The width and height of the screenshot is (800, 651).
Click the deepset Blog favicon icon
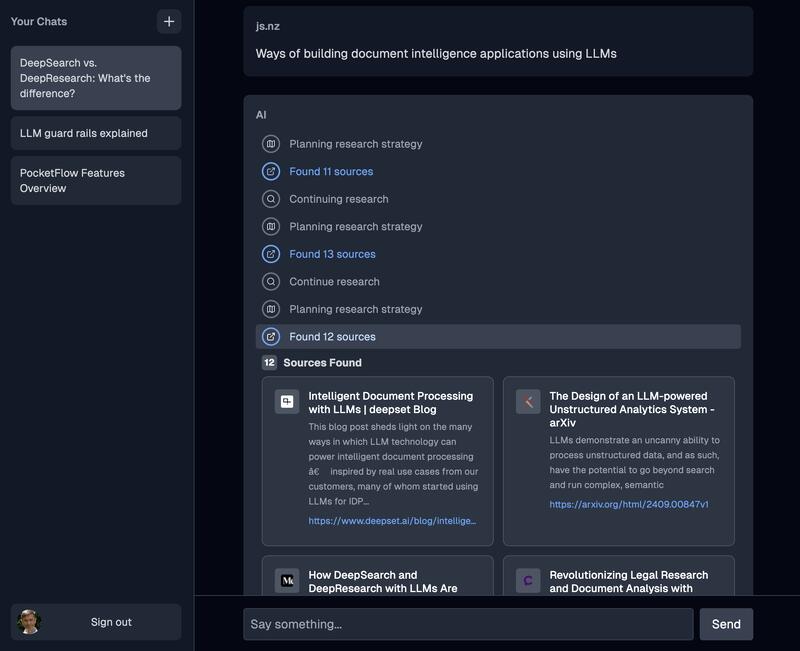pyautogui.click(x=287, y=402)
